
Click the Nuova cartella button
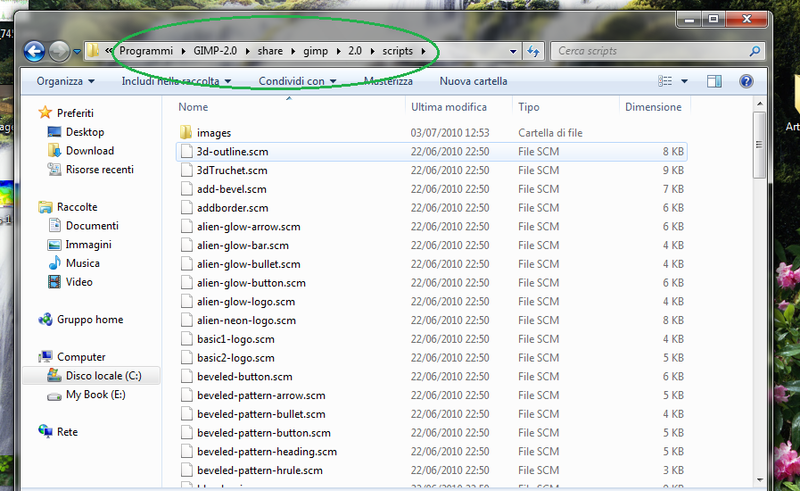pos(473,81)
